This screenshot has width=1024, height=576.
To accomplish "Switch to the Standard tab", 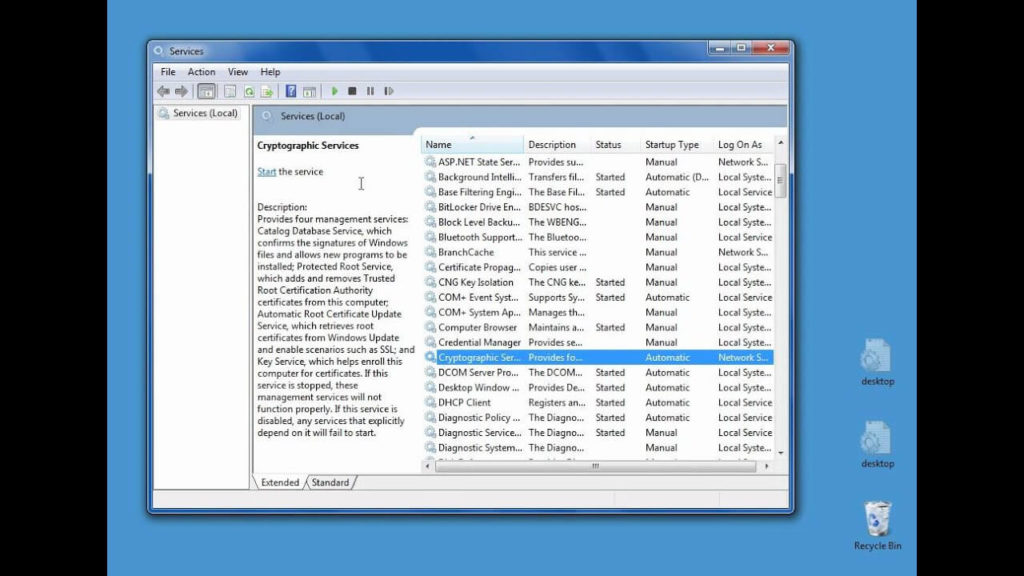I will 330,483.
